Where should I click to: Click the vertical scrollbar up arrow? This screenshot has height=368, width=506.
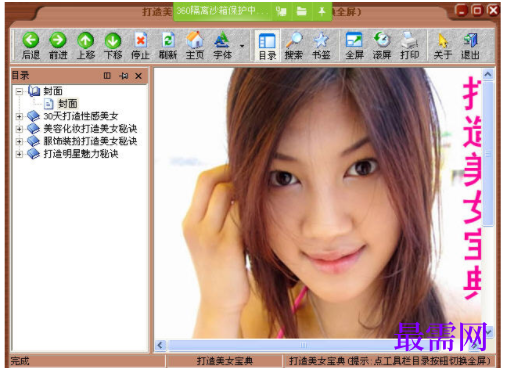point(488,75)
